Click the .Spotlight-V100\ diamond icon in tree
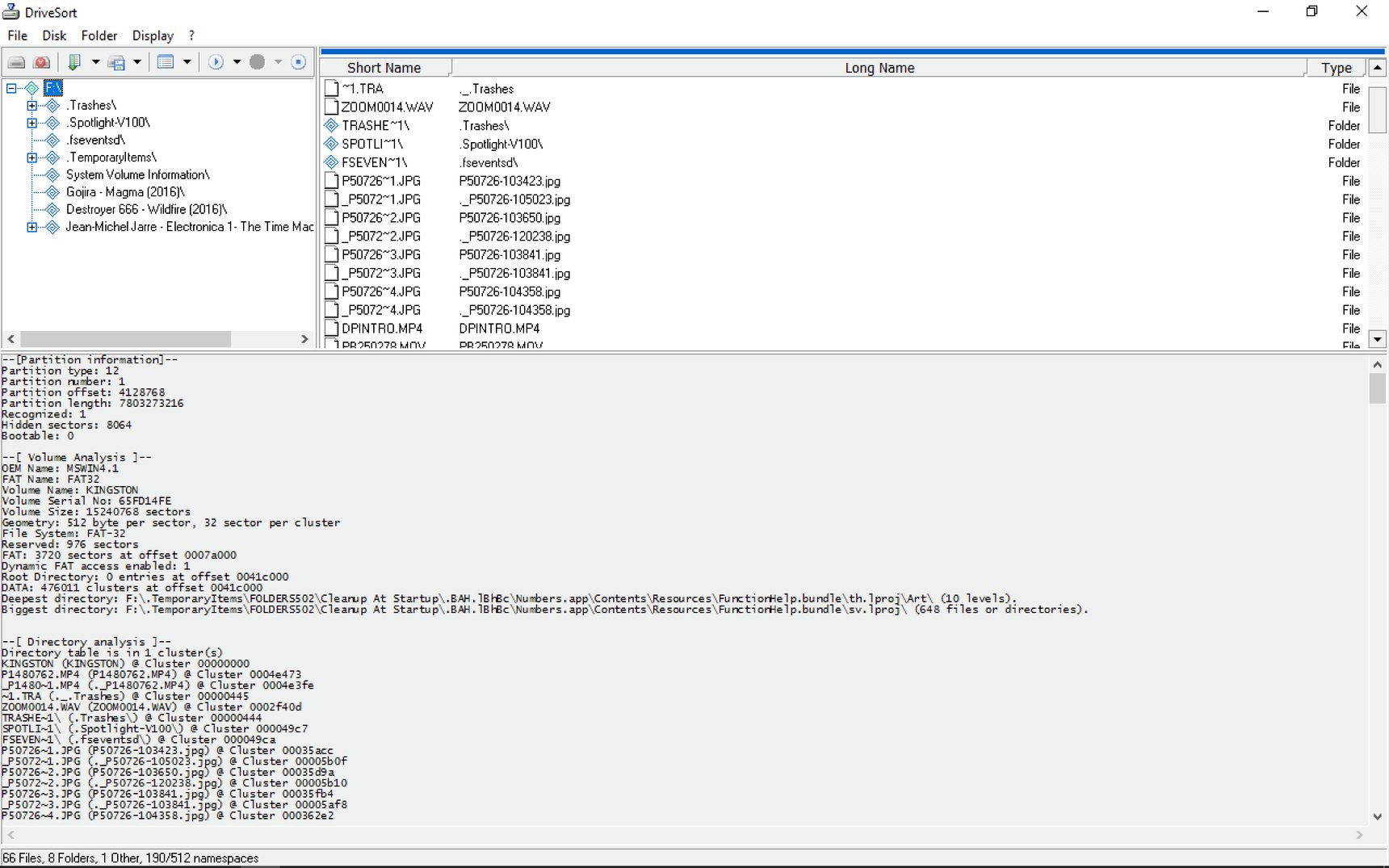The height and width of the screenshot is (868, 1389). click(52, 123)
